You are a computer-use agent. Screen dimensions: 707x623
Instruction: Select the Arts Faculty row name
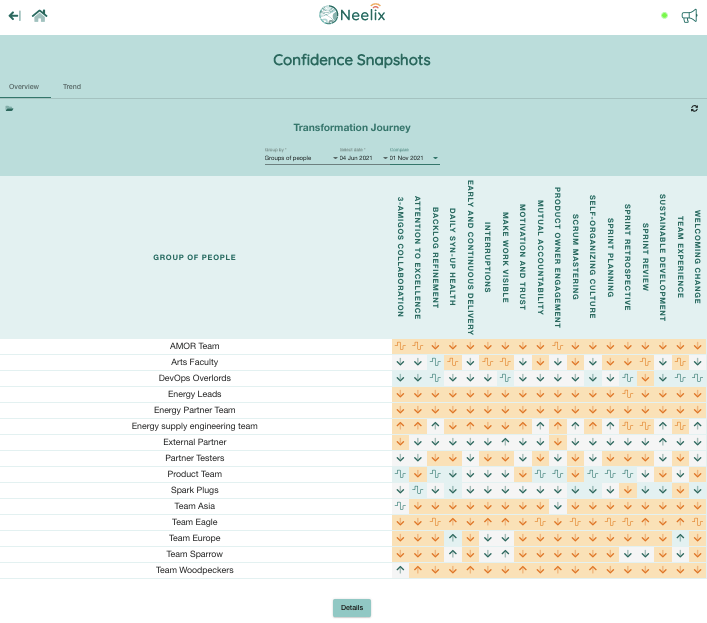point(194,362)
